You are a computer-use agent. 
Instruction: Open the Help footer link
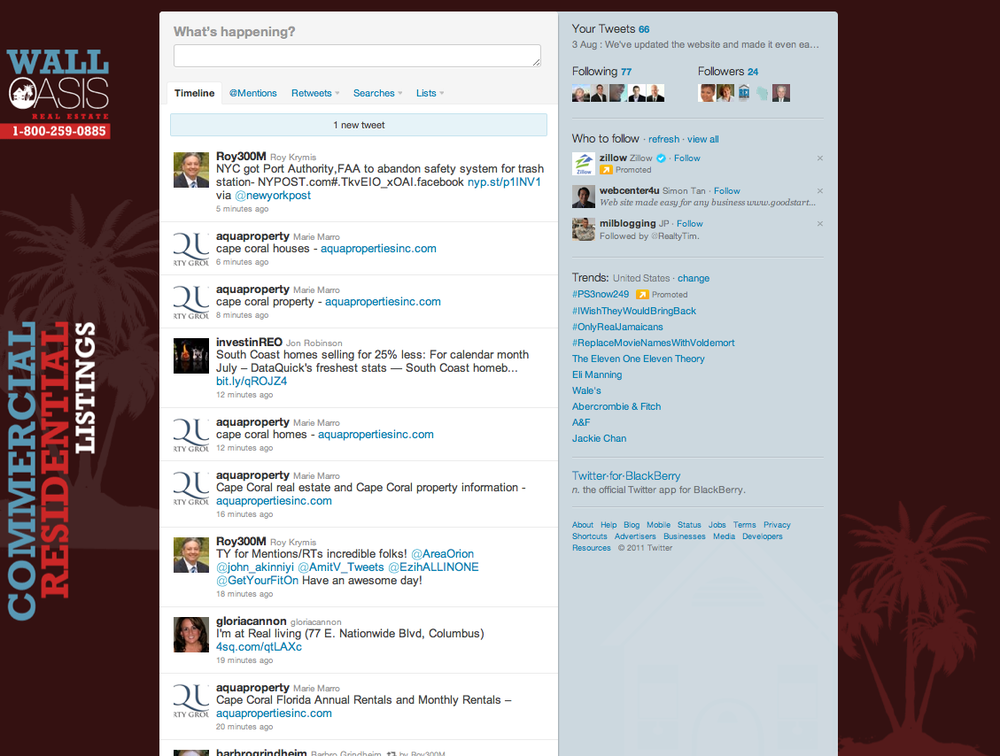(608, 525)
